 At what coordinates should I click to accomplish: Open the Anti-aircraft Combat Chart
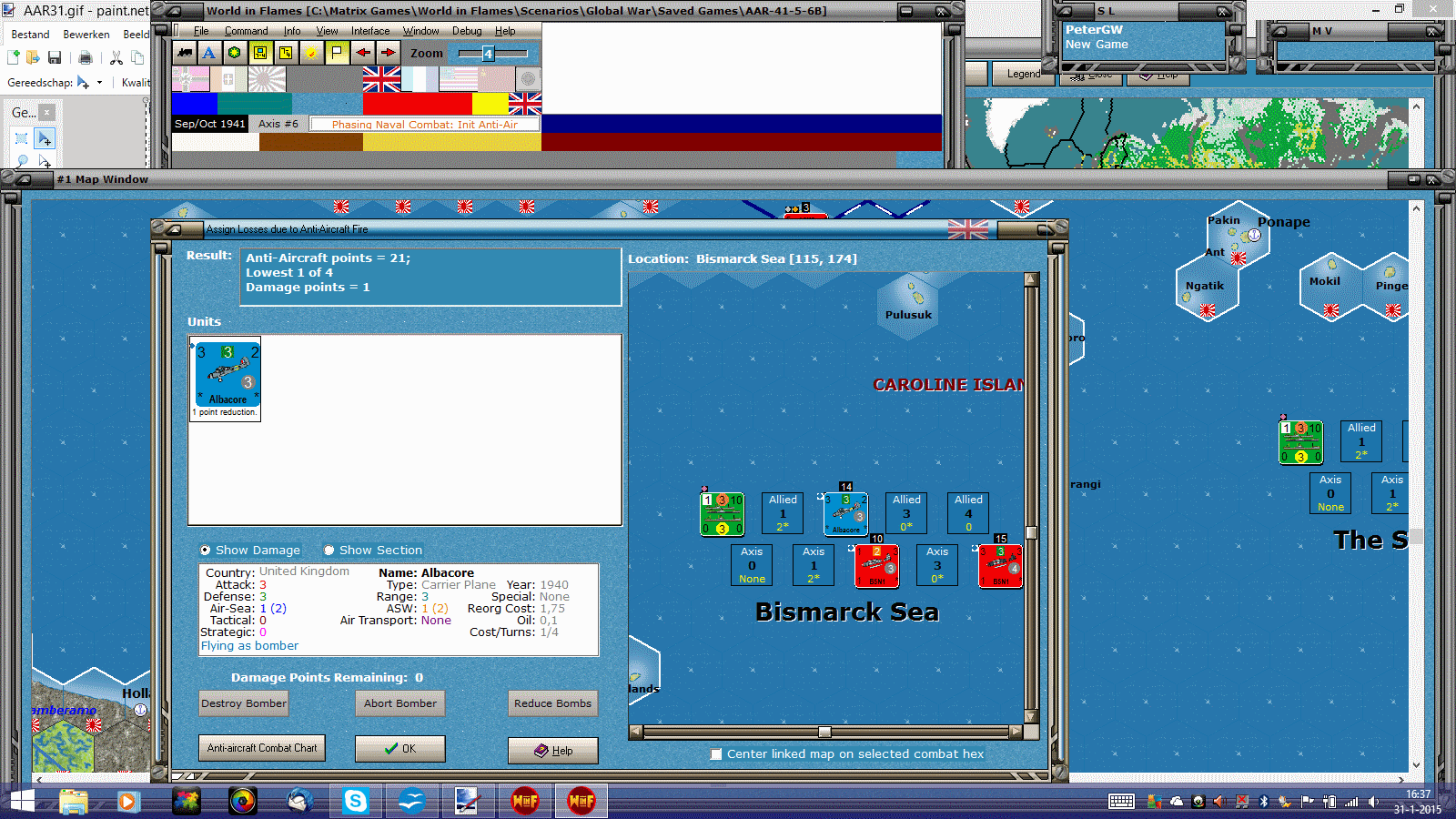[262, 748]
